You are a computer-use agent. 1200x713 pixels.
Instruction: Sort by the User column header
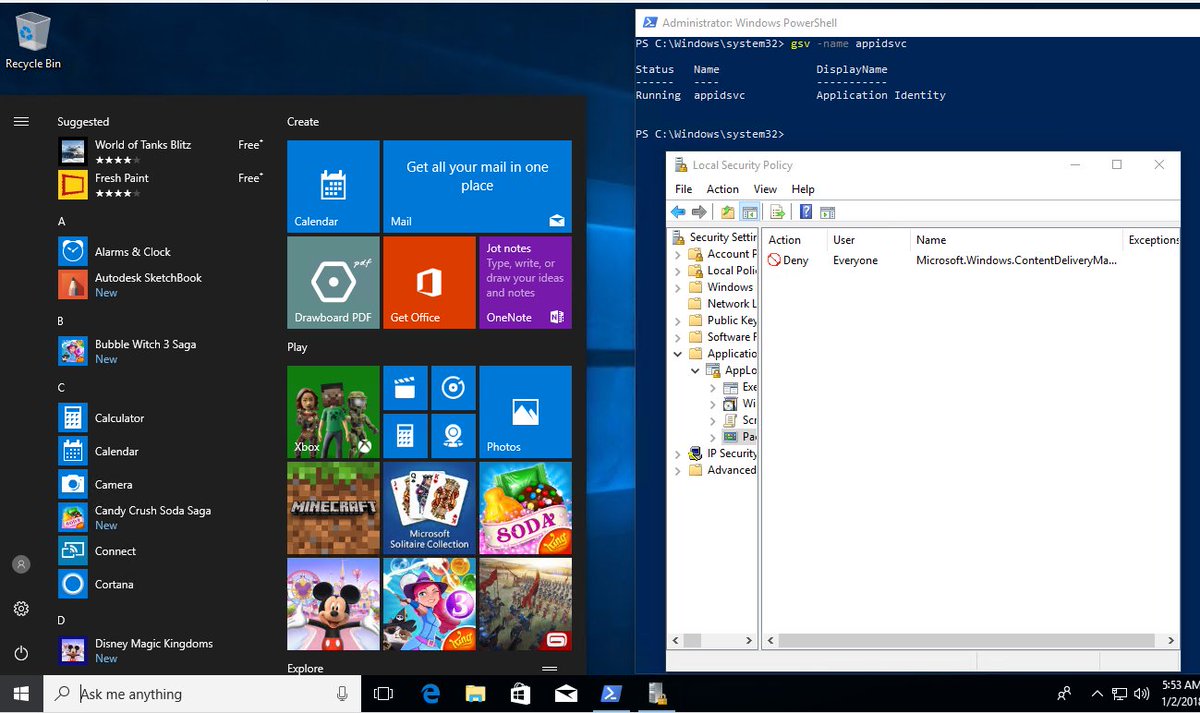(869, 240)
